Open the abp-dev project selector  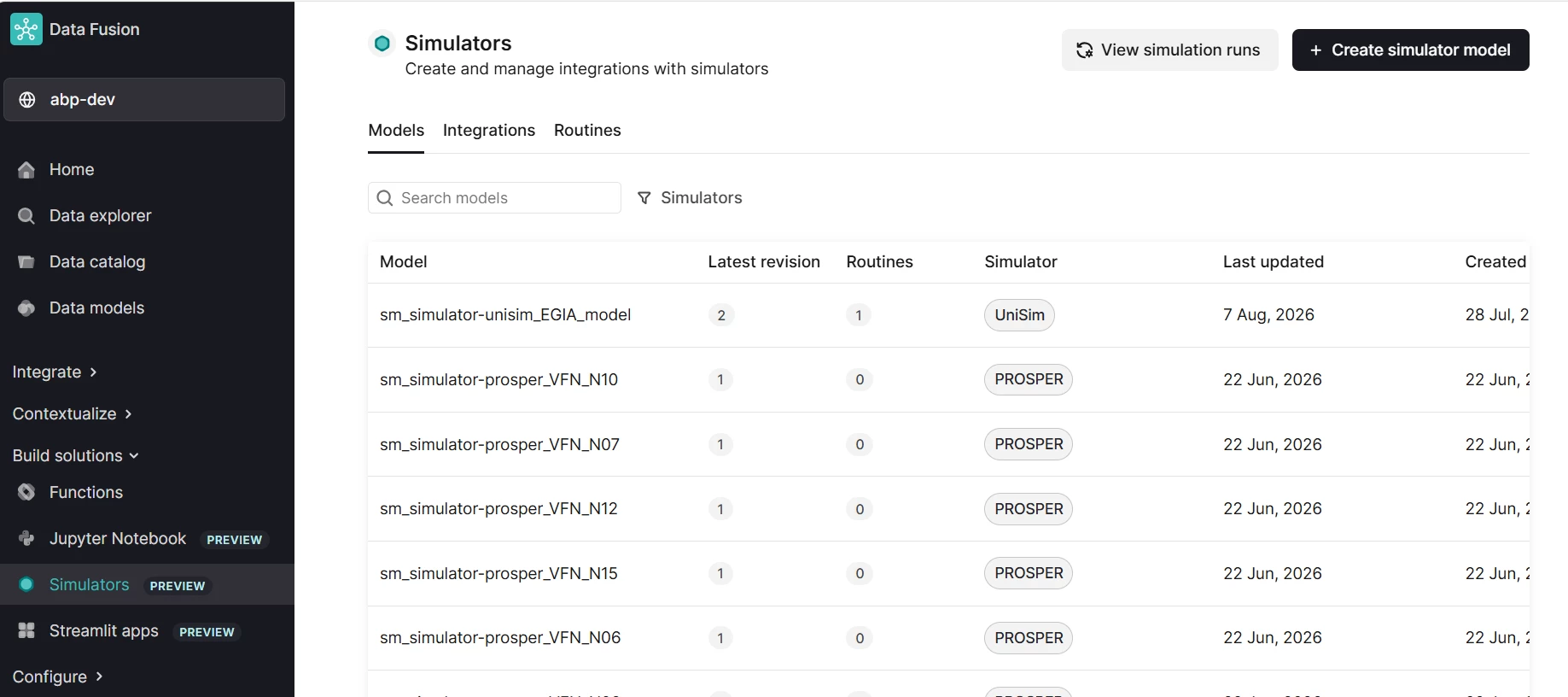coord(144,100)
